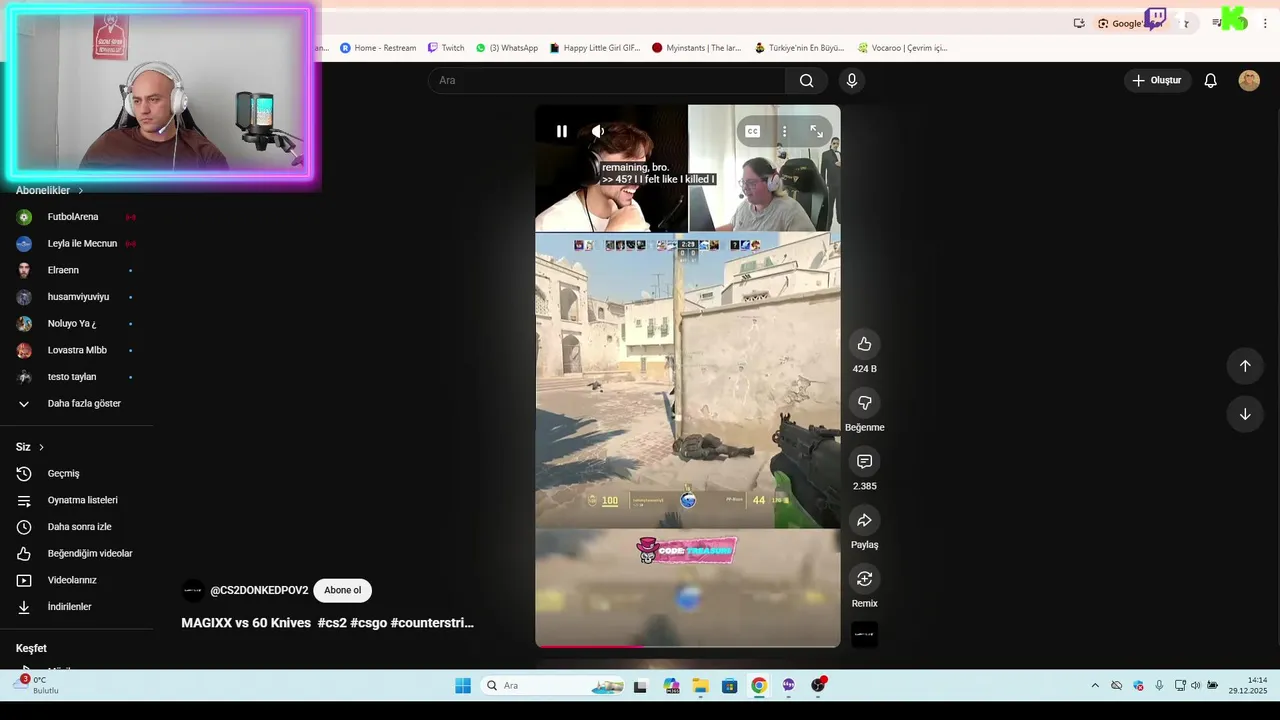Enter fullscreen on the Shorts player

(x=816, y=131)
